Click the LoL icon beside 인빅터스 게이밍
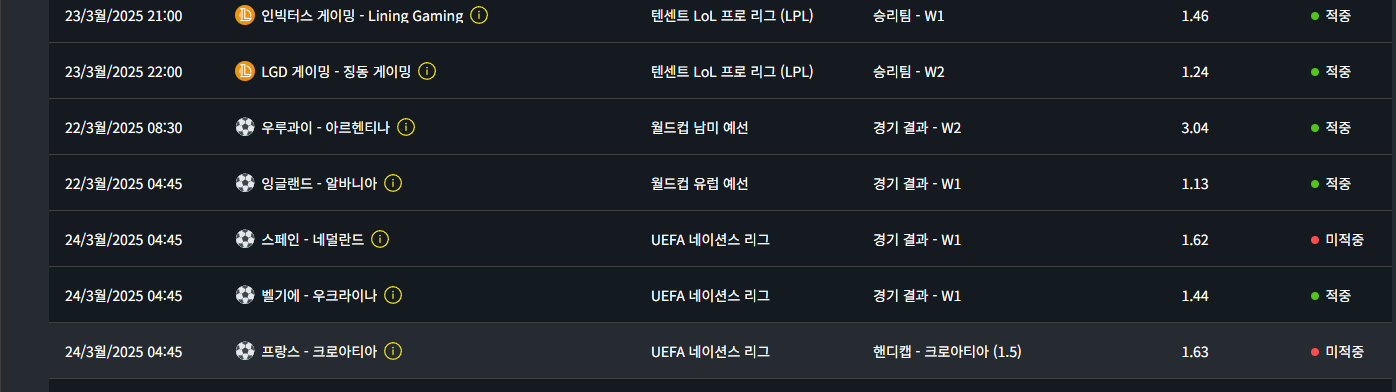This screenshot has height=392, width=1396. (245, 15)
